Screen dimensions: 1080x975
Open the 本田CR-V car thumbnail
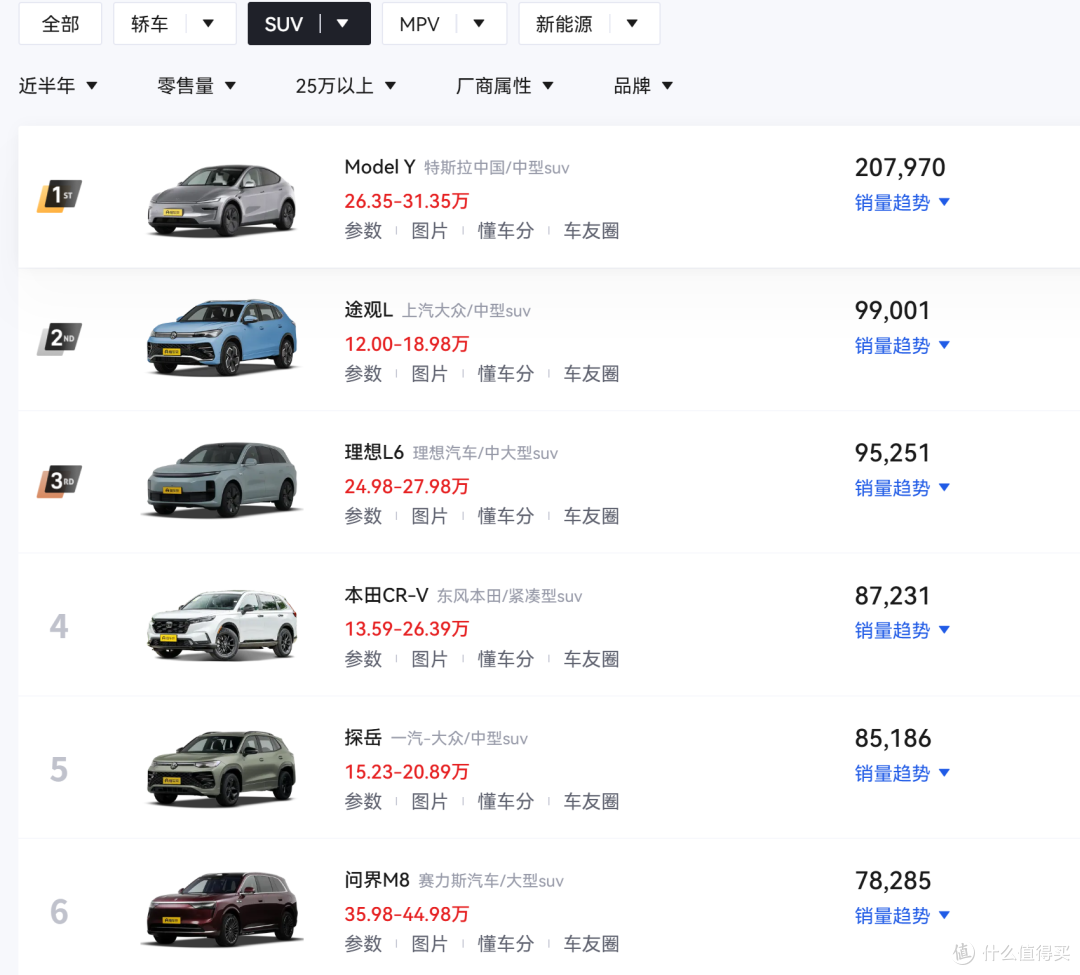click(222, 624)
